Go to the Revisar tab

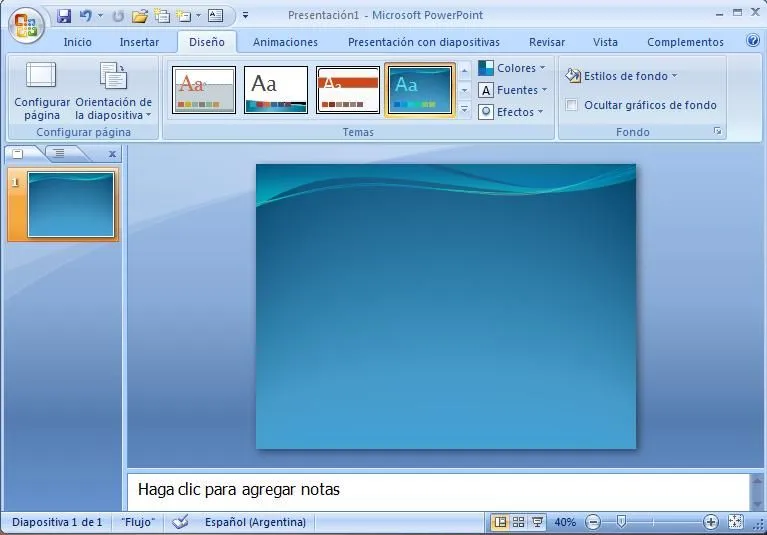coord(547,42)
